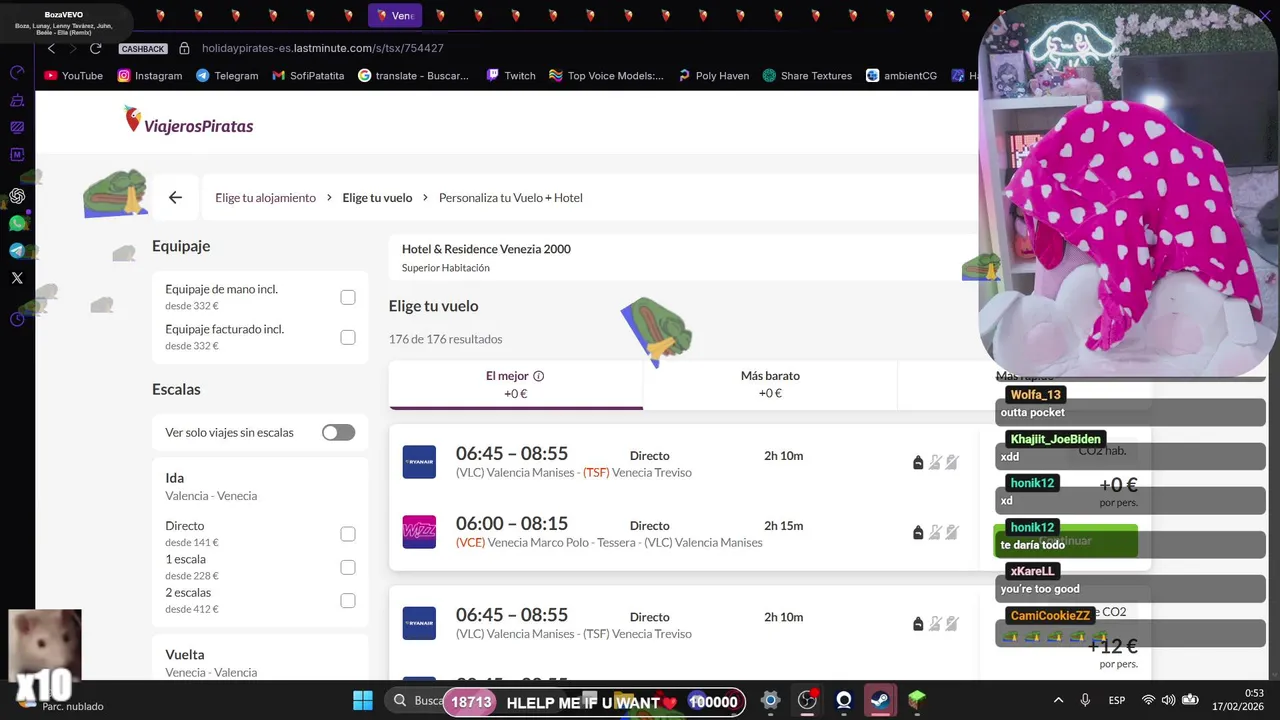The image size is (1280, 720).
Task: Click Ryanair logo on first flight card
Action: pyautogui.click(x=419, y=462)
